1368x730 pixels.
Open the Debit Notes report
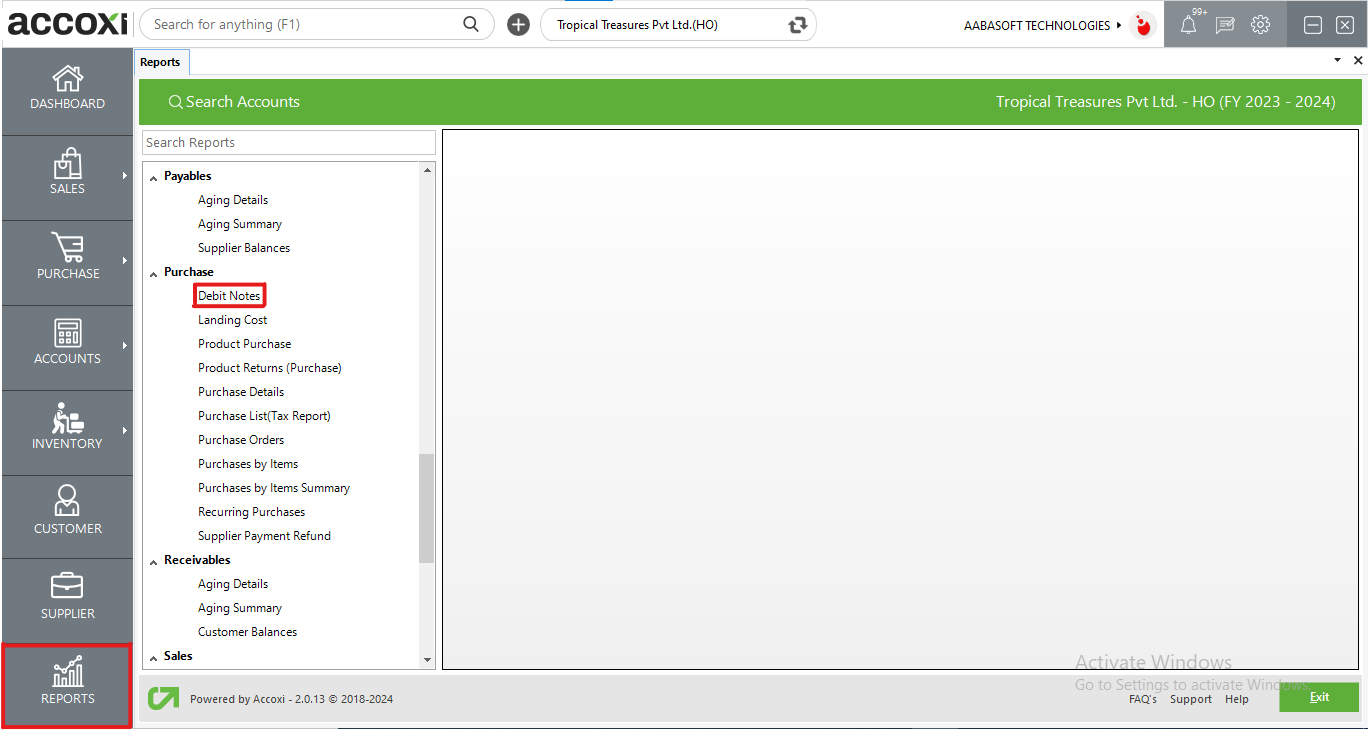click(229, 296)
